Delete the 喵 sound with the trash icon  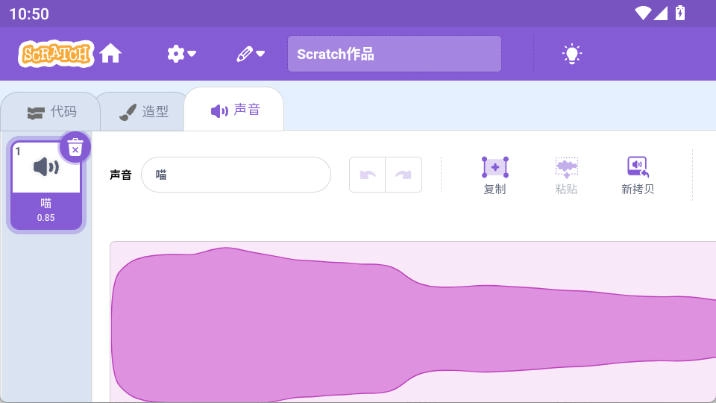75,147
